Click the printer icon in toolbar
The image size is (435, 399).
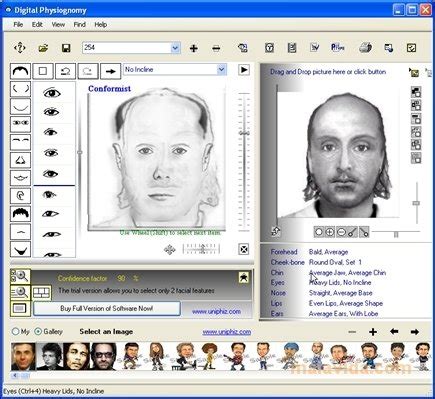[x=366, y=48]
